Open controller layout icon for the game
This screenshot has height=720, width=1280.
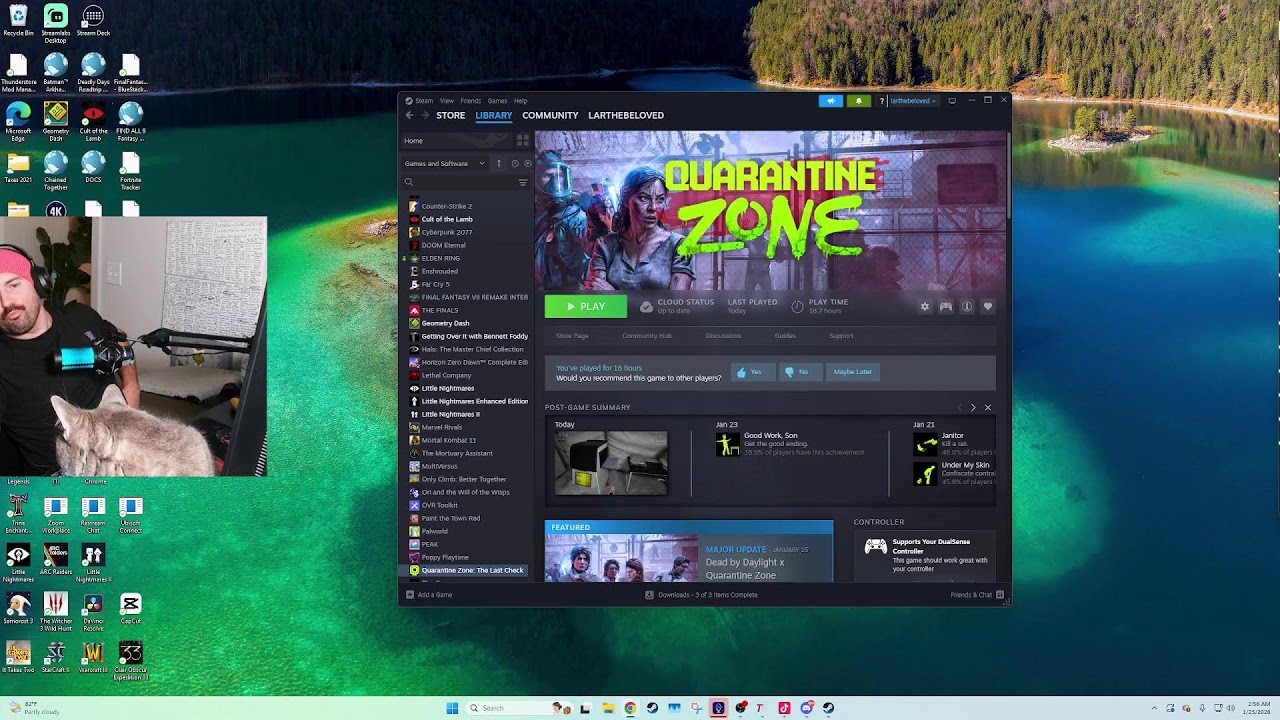tap(946, 307)
